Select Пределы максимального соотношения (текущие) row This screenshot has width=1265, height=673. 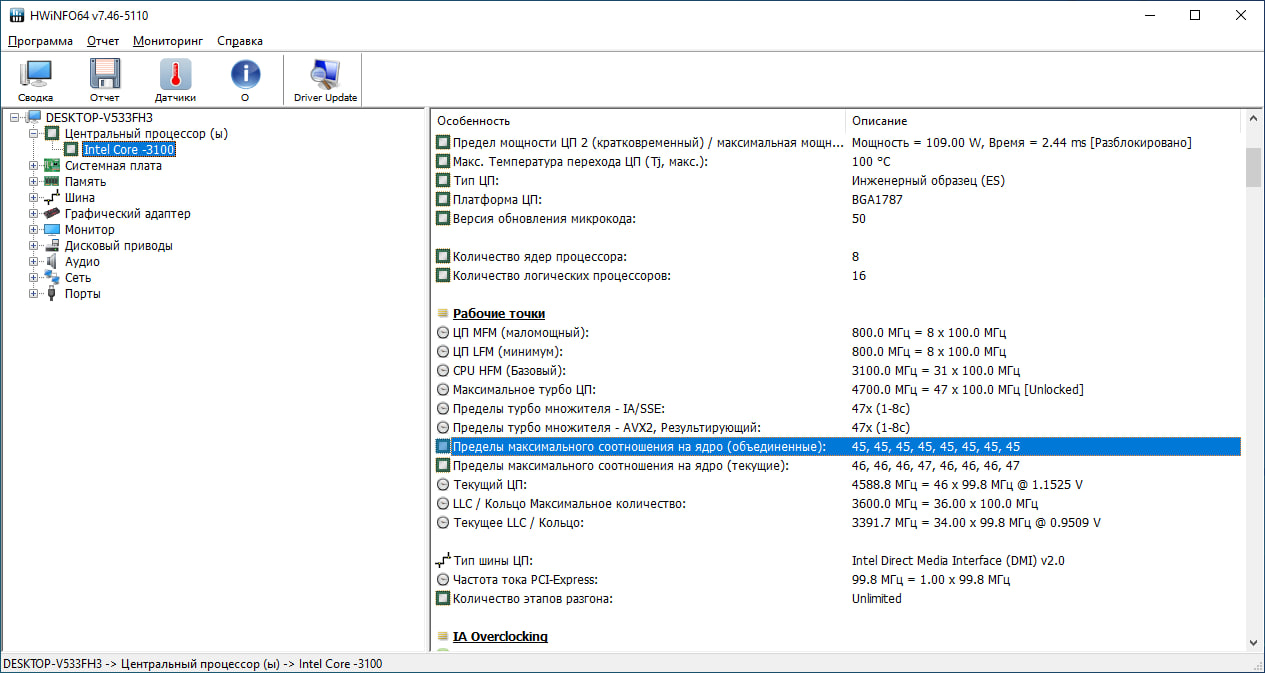pyautogui.click(x=838, y=466)
